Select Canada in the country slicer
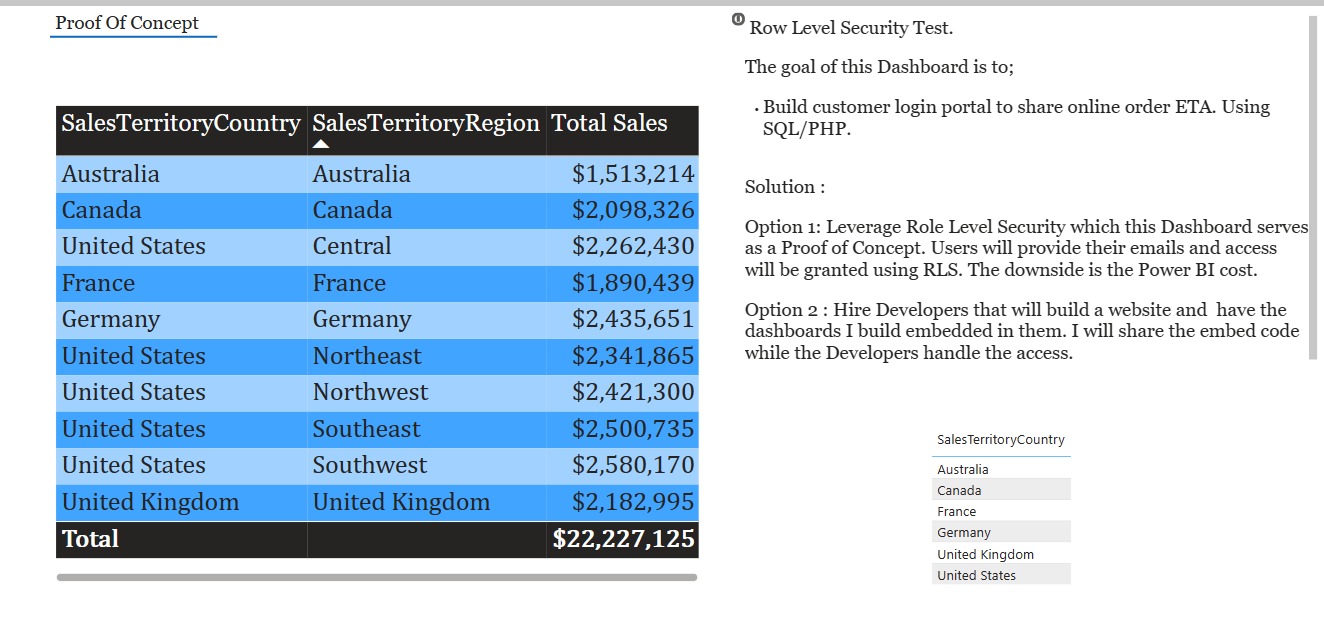The image size is (1324, 633). pos(959,490)
